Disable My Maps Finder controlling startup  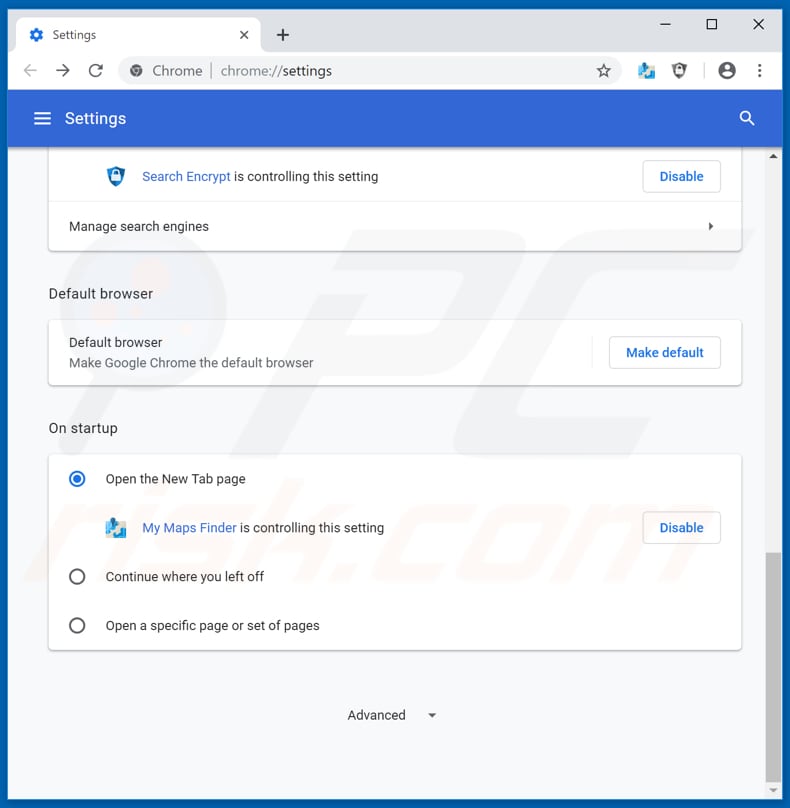tap(681, 528)
